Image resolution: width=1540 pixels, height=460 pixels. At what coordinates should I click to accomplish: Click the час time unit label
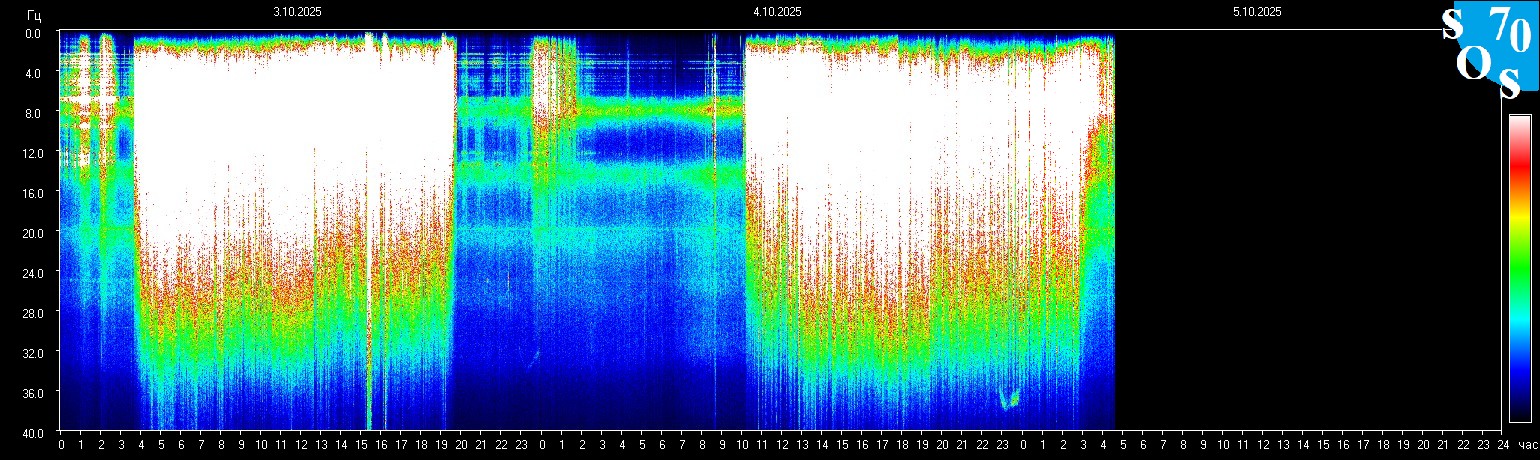tap(1527, 444)
